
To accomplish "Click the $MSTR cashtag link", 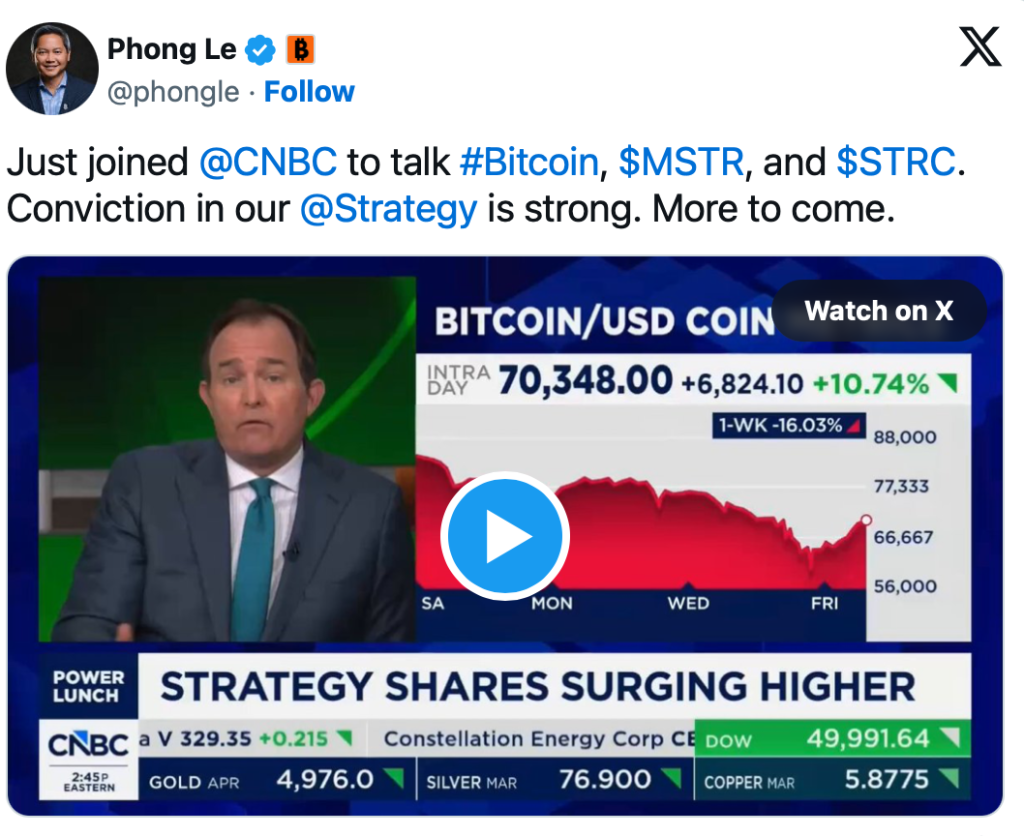I will pos(682,162).
